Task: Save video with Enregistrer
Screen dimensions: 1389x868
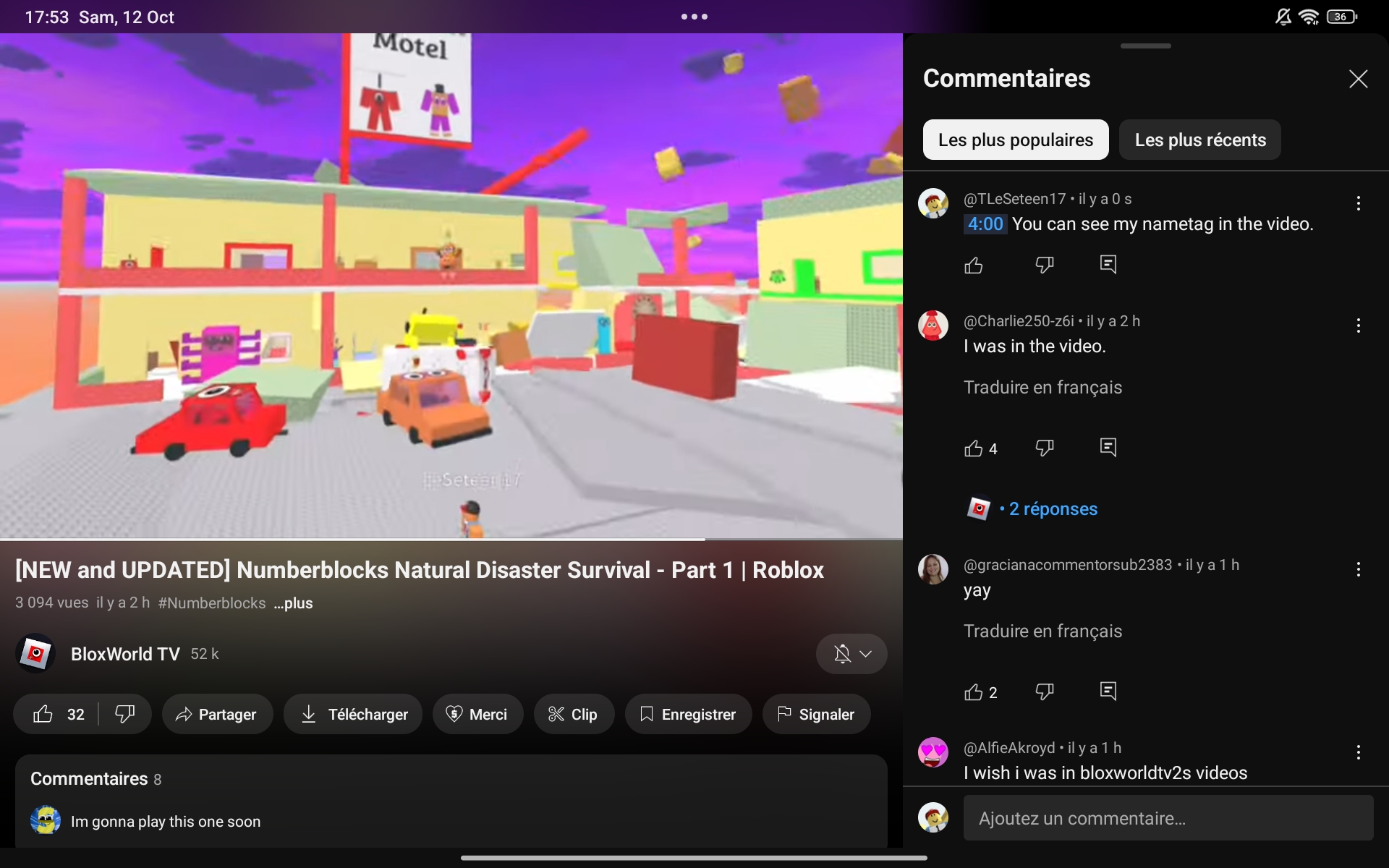Action: pyautogui.click(x=688, y=715)
